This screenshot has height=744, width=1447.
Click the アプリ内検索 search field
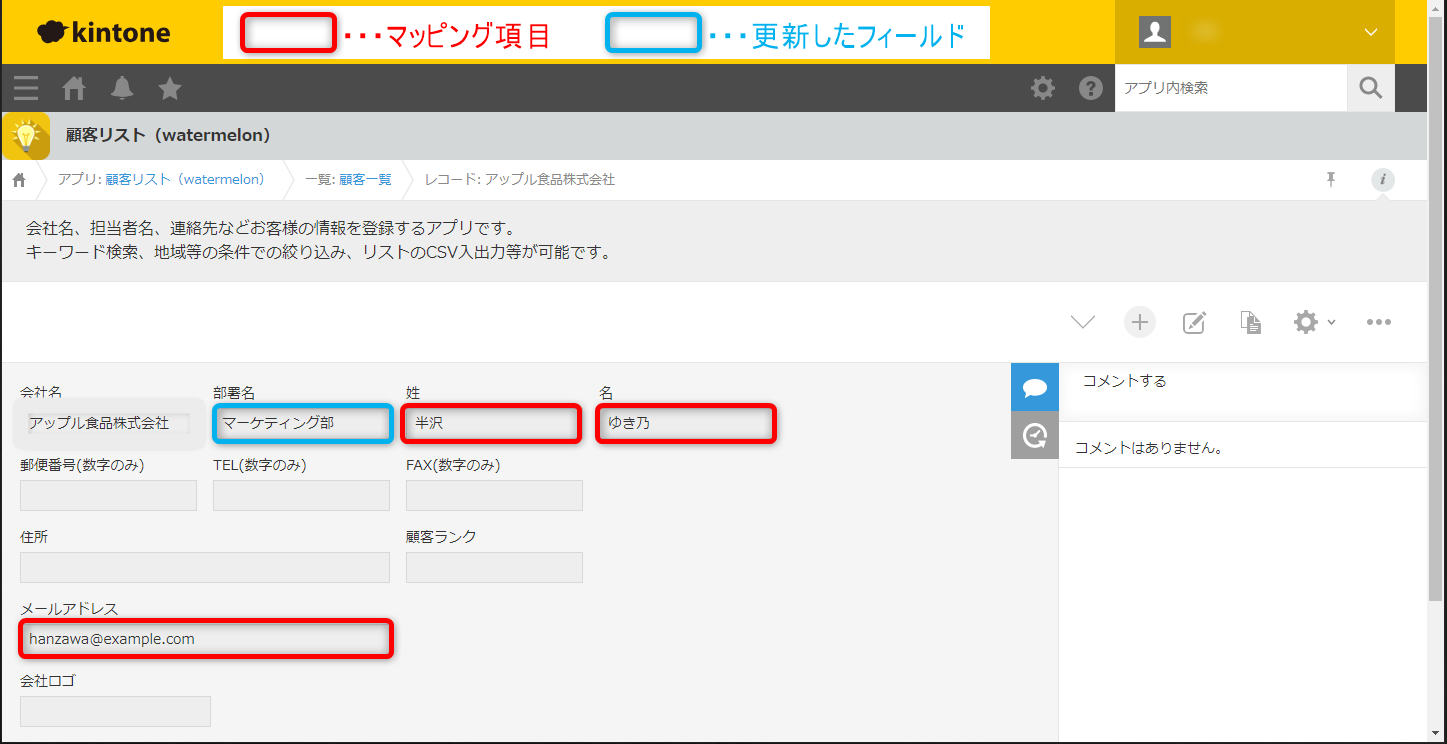click(1230, 89)
